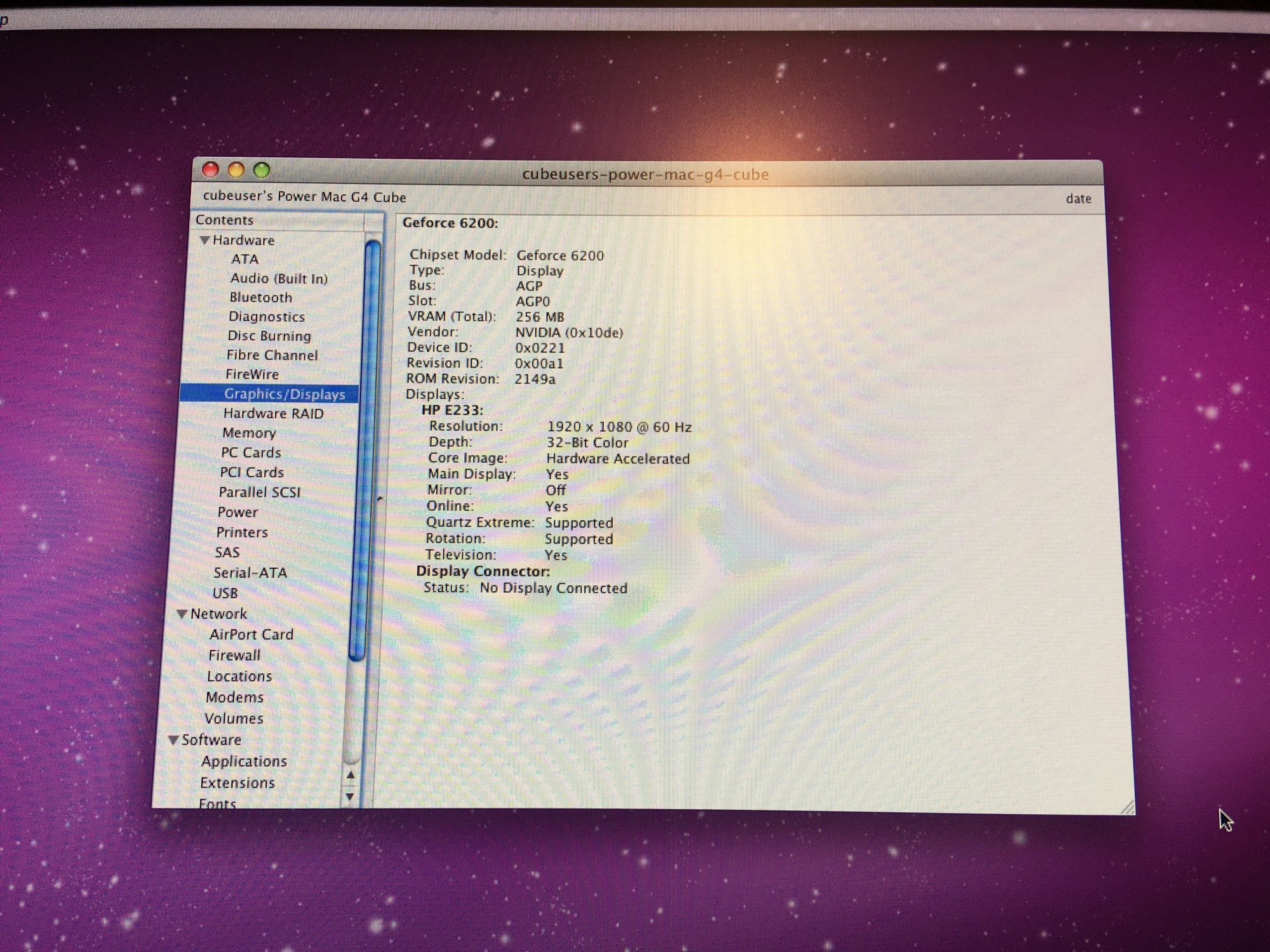The height and width of the screenshot is (952, 1270).
Task: Click the Slot value AGP0
Action: click(533, 301)
